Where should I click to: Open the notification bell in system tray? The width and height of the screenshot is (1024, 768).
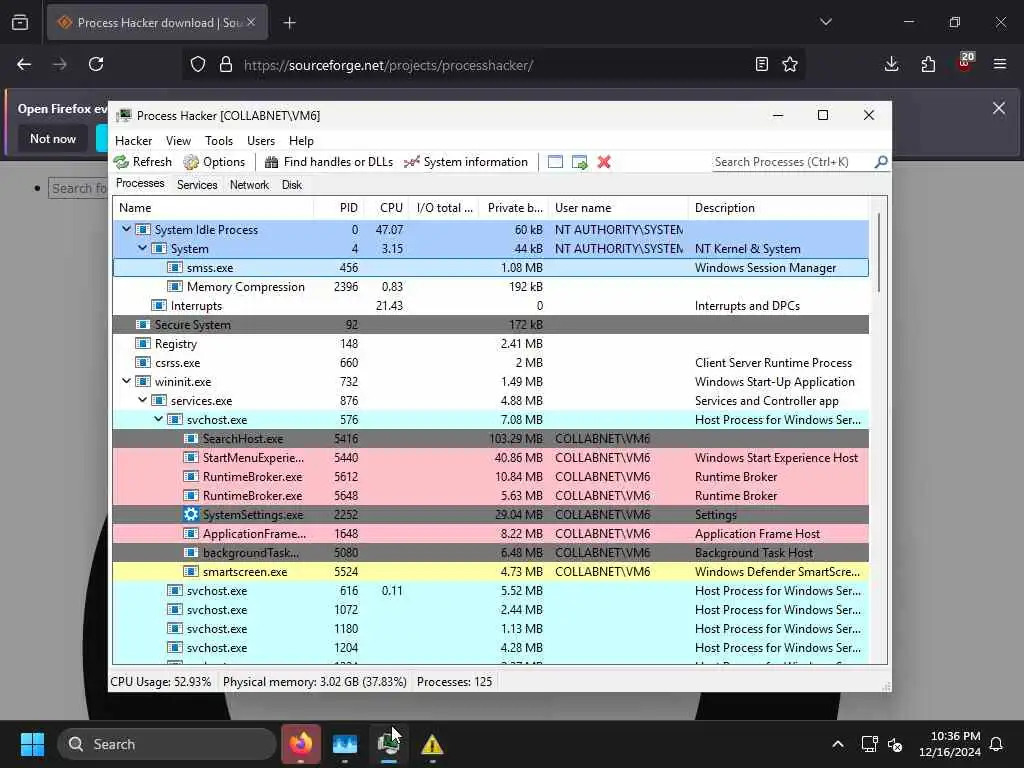997,744
